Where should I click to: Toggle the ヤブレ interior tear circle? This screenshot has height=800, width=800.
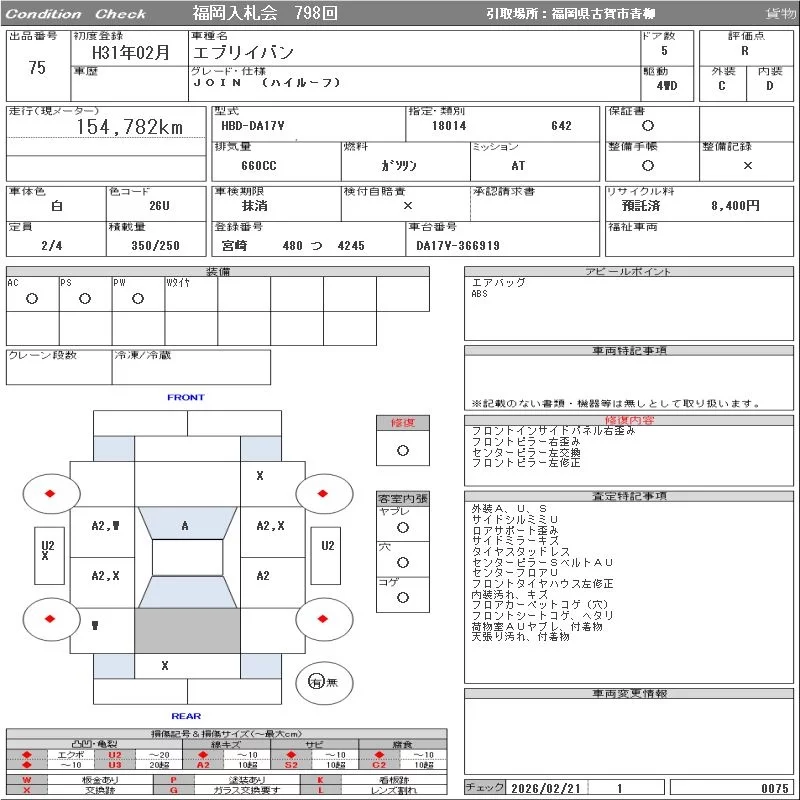pyautogui.click(x=403, y=526)
